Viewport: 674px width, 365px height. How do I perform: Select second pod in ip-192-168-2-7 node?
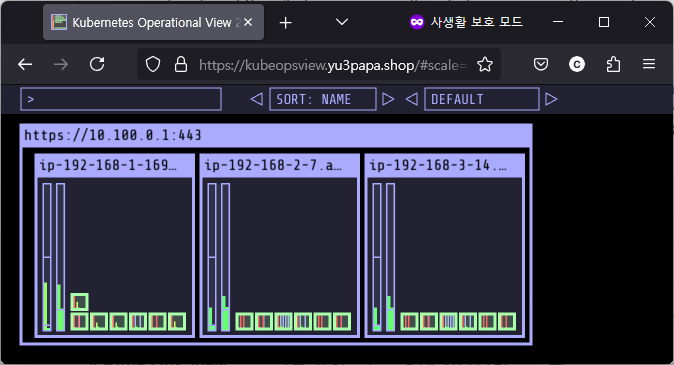pos(264,322)
